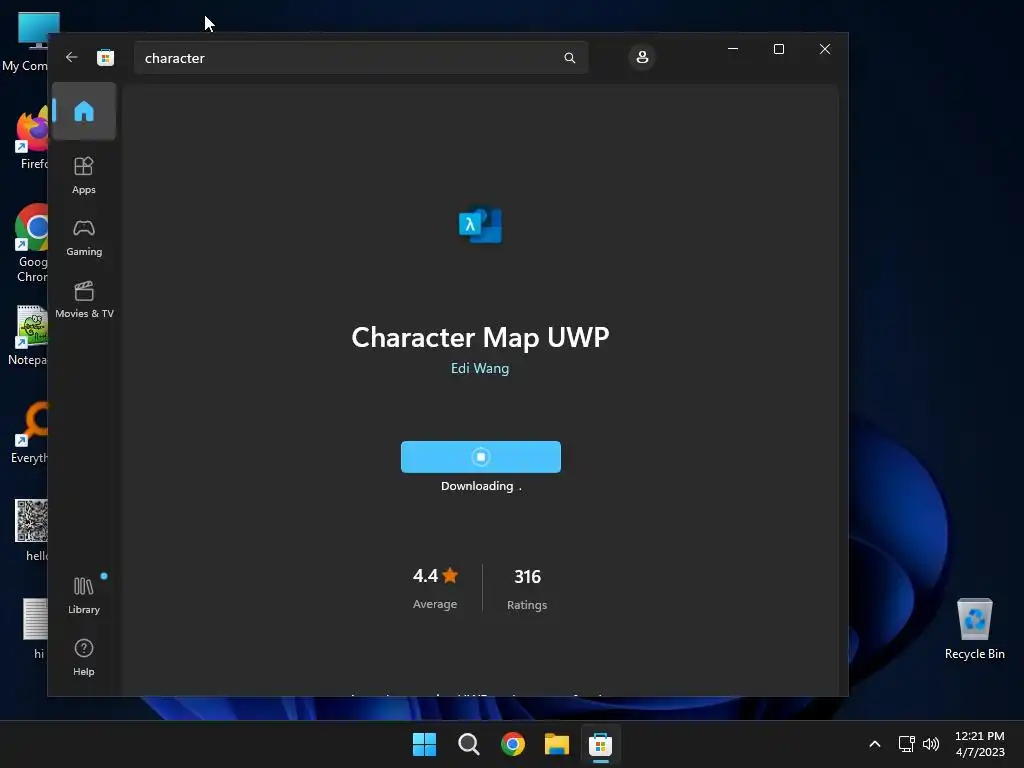Click the Character Map UWP title
Screen dimensions: 1024x768
481,338
